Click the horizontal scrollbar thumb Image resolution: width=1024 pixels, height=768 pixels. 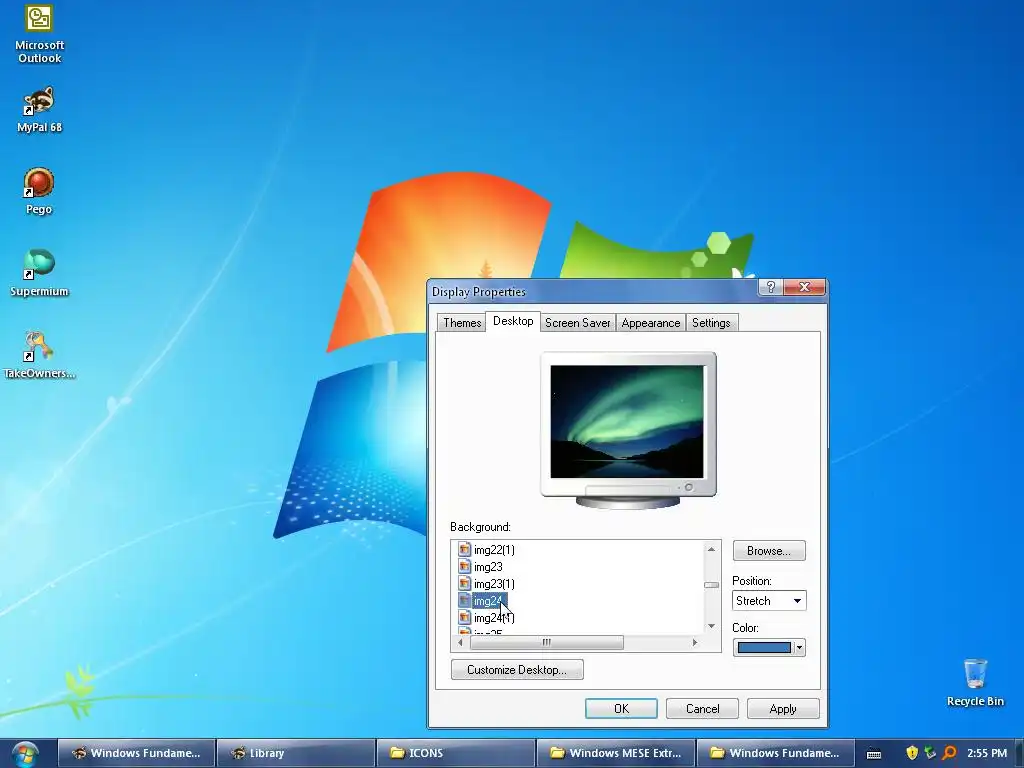(547, 643)
